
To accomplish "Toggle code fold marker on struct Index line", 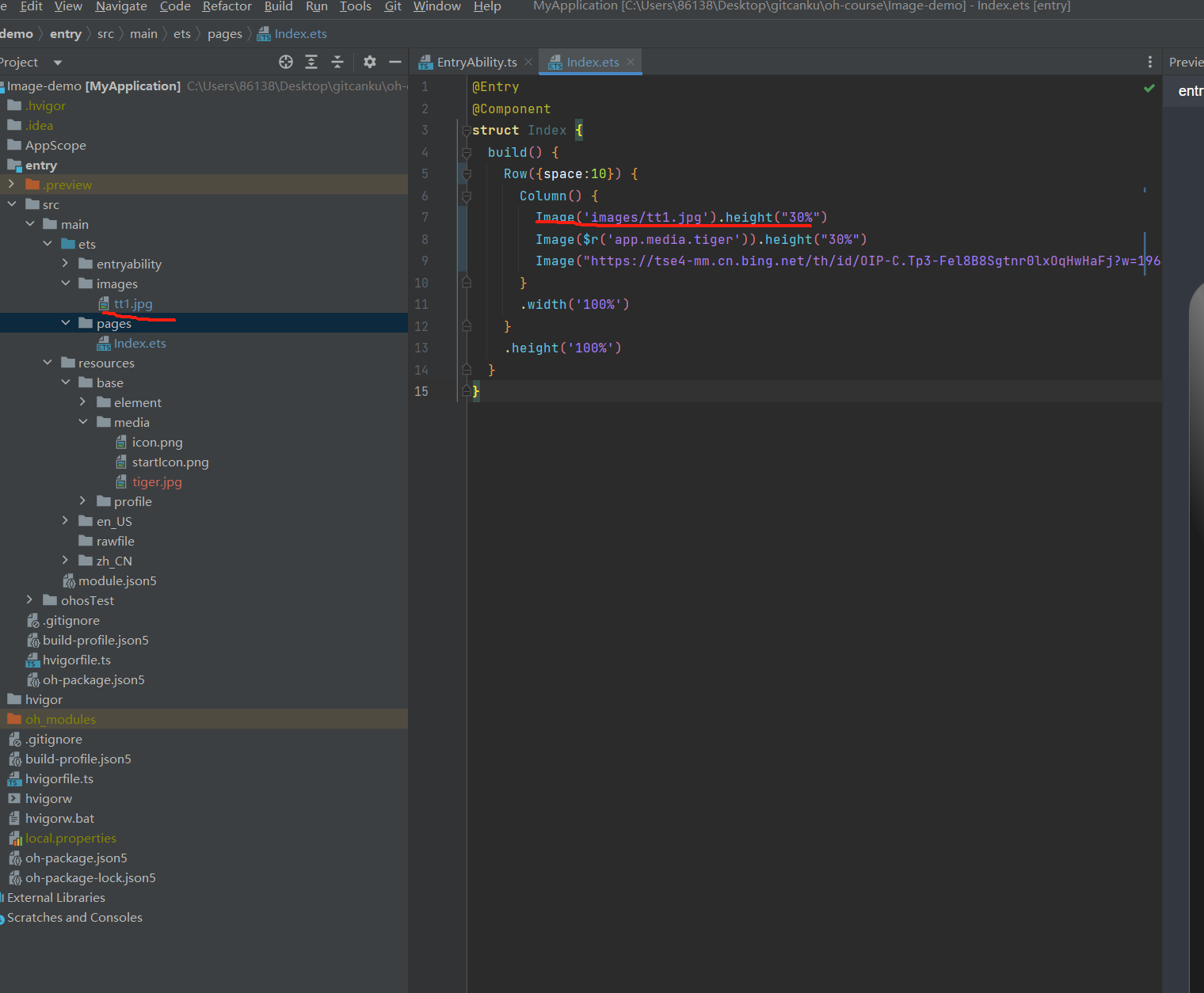I will [467, 131].
